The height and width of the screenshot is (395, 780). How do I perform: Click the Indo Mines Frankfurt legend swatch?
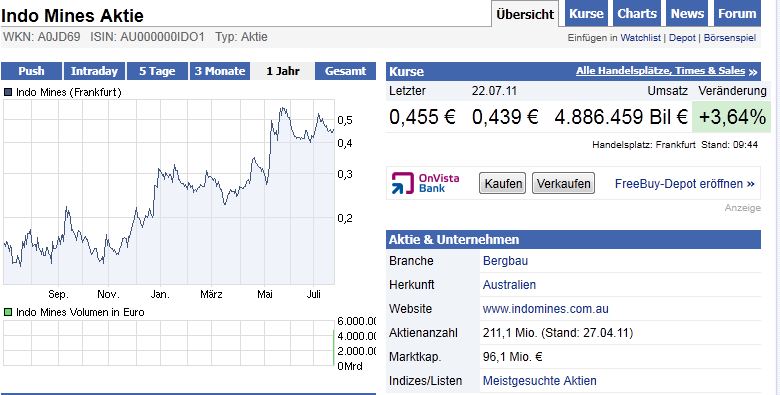coord(8,92)
